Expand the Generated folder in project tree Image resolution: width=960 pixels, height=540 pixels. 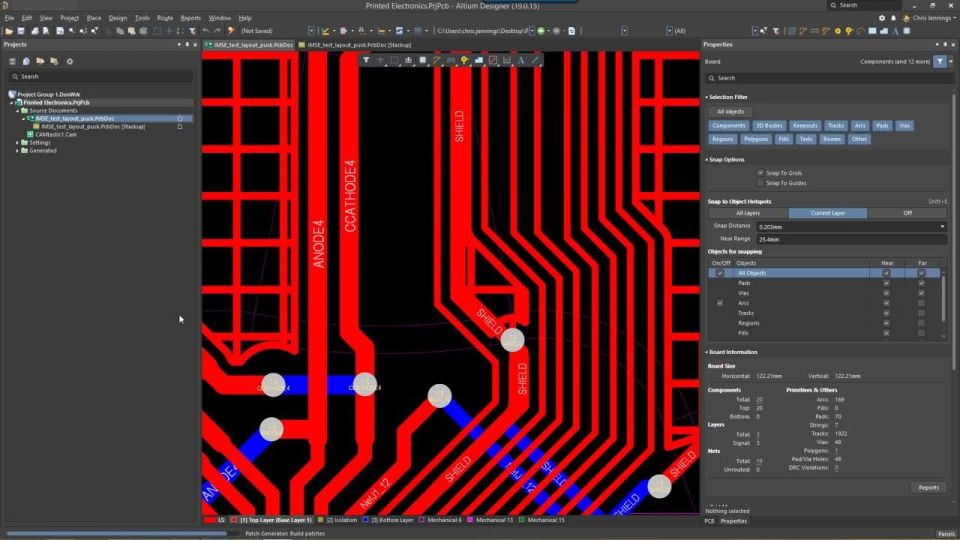(17, 151)
